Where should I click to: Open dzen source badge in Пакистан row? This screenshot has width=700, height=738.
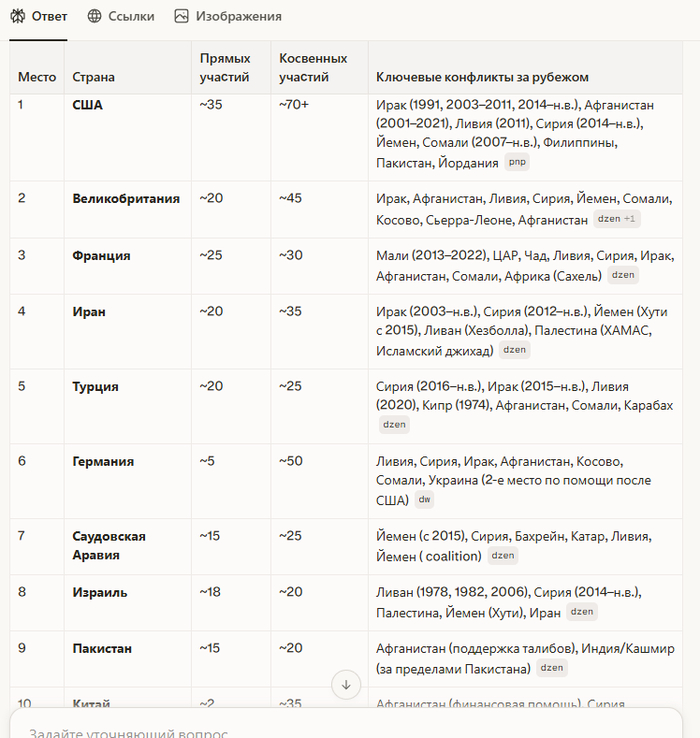(552, 667)
